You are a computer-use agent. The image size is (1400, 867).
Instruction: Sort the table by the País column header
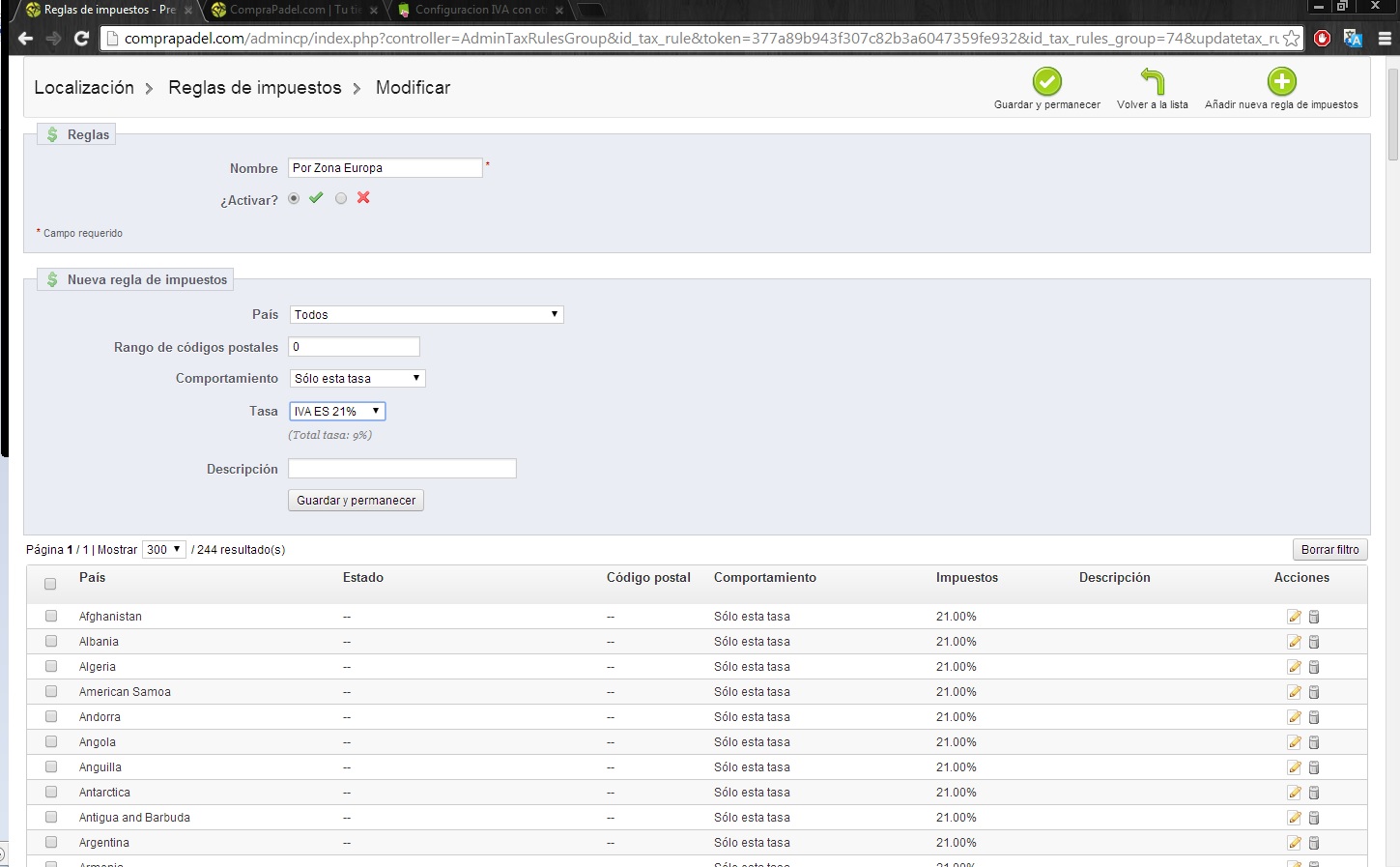click(93, 578)
